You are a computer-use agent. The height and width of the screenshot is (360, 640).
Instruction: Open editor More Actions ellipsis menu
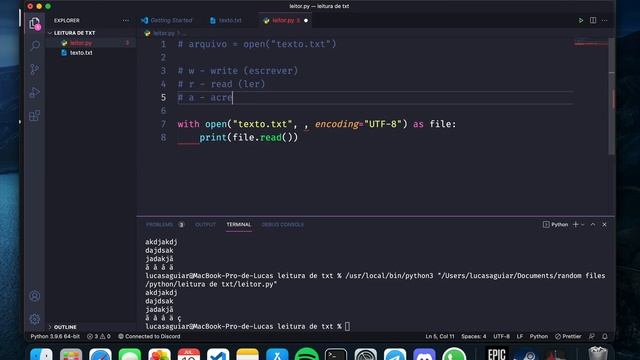point(604,20)
